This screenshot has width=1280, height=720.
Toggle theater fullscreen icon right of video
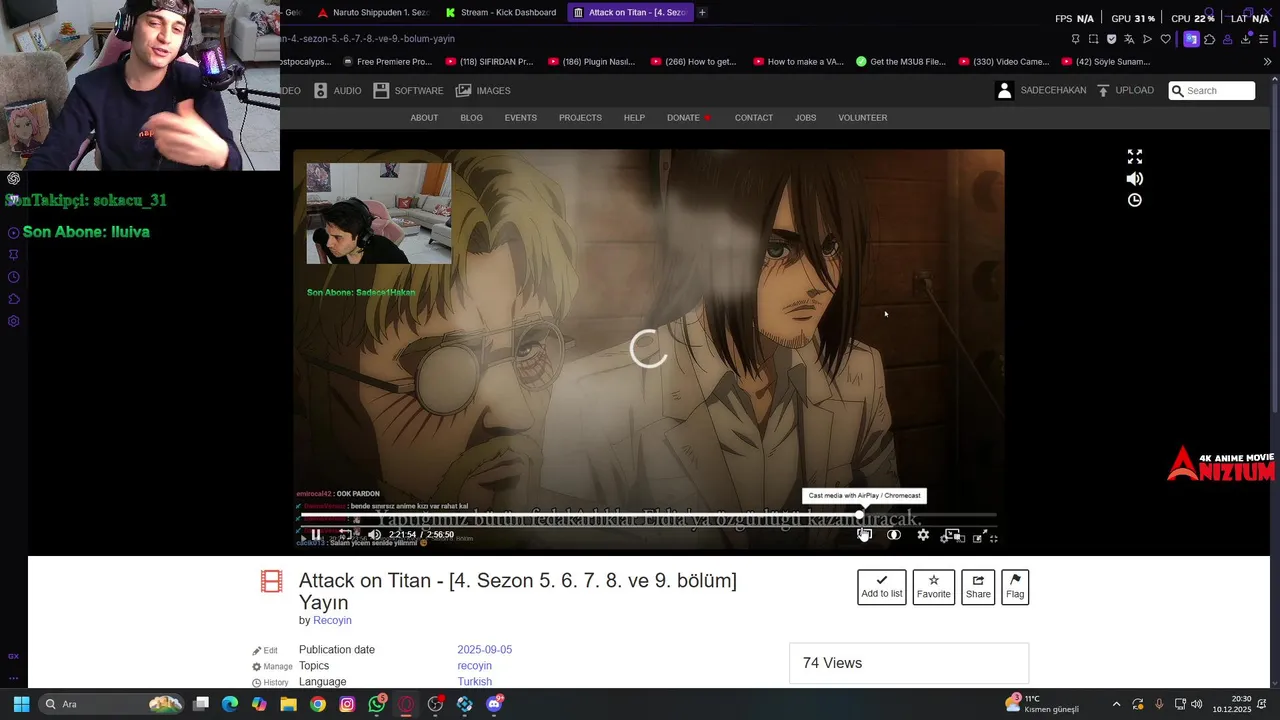[1135, 157]
